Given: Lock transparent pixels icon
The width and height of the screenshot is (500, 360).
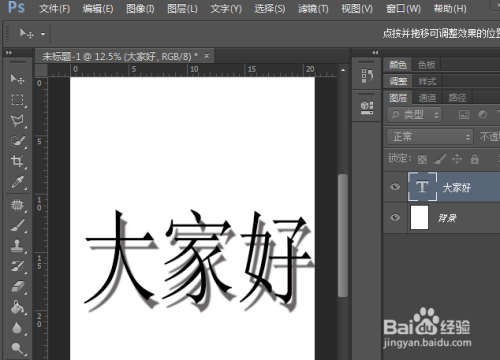Looking at the screenshot, I should pos(422,159).
